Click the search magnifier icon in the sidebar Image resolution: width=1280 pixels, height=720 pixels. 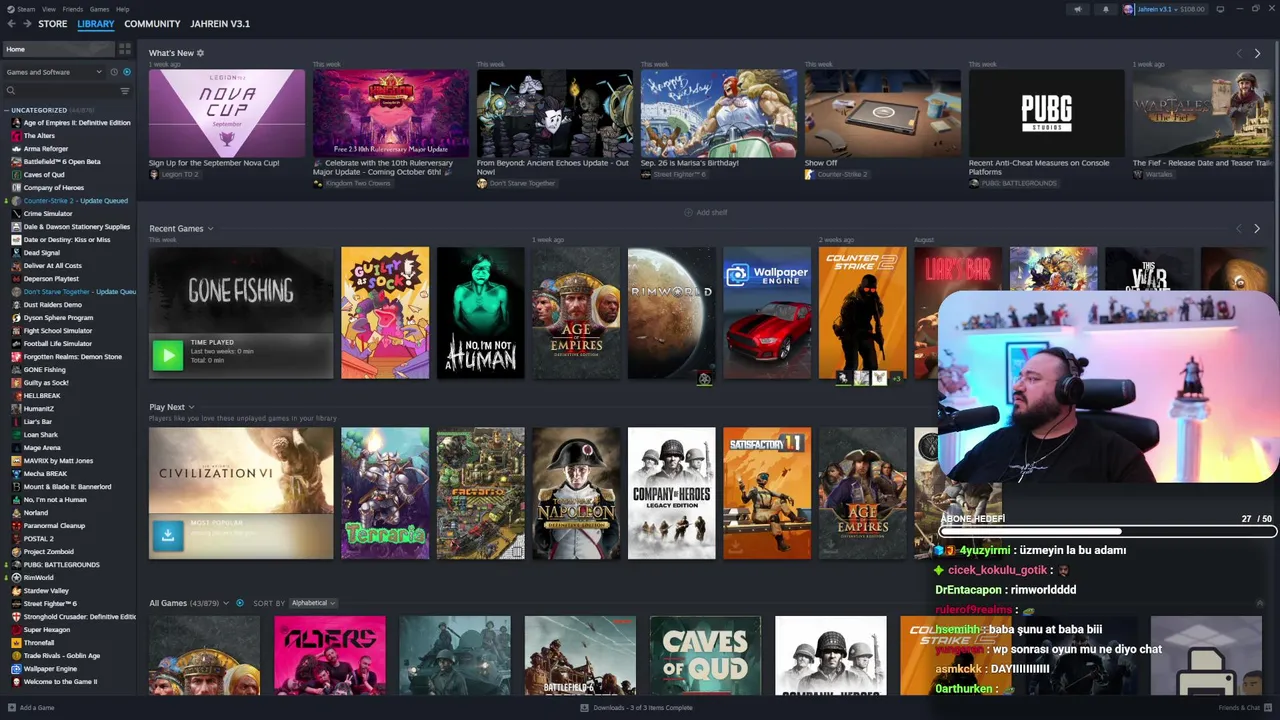point(11,91)
